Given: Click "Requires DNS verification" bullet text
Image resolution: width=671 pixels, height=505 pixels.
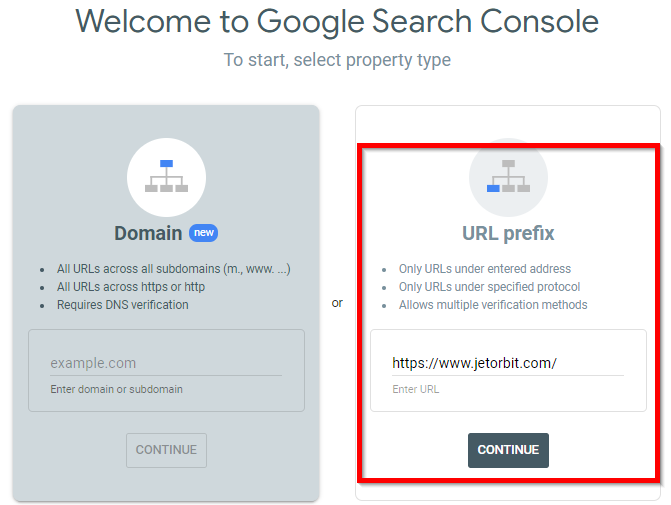Looking at the screenshot, I should (x=123, y=305).
